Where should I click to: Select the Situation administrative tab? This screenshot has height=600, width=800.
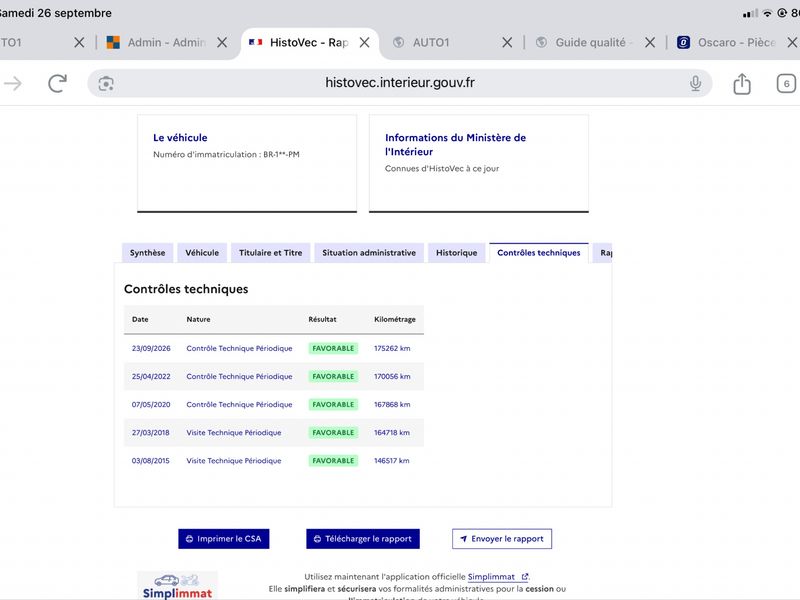pyautogui.click(x=369, y=253)
